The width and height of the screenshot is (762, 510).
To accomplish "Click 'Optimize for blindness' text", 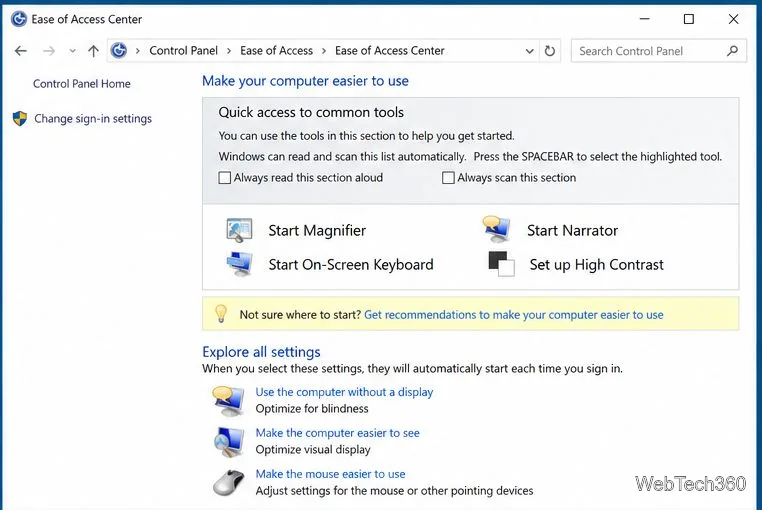I will (312, 408).
